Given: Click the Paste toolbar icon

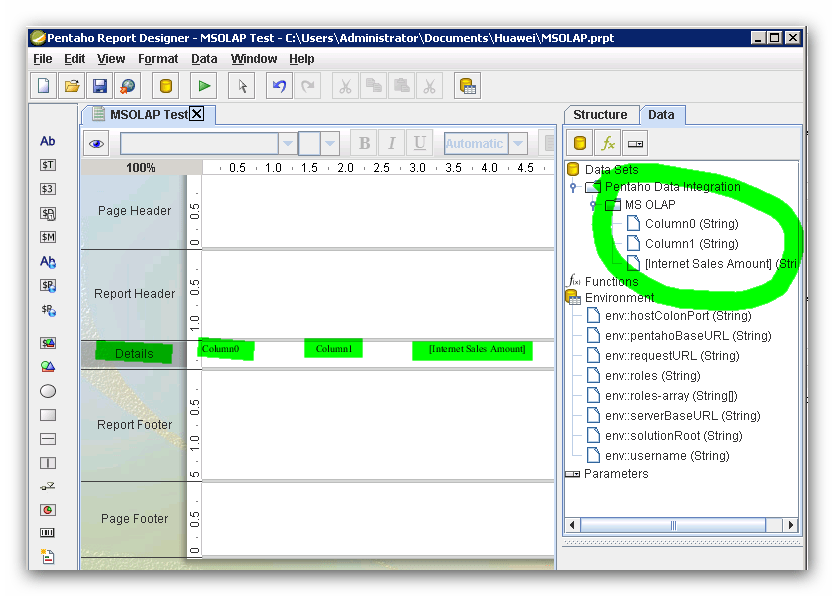Looking at the screenshot, I should coord(402,86).
